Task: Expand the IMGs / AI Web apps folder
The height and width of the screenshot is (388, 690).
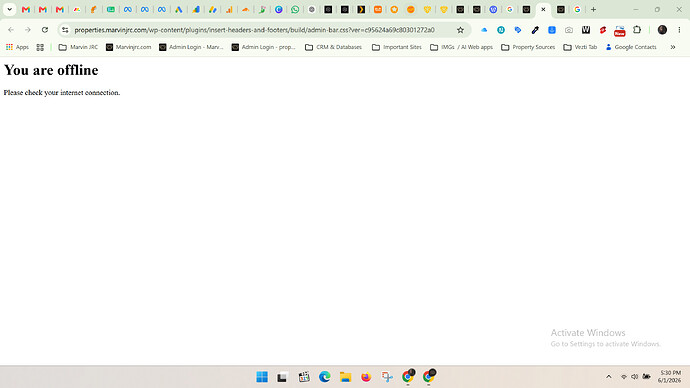Action: (462, 47)
